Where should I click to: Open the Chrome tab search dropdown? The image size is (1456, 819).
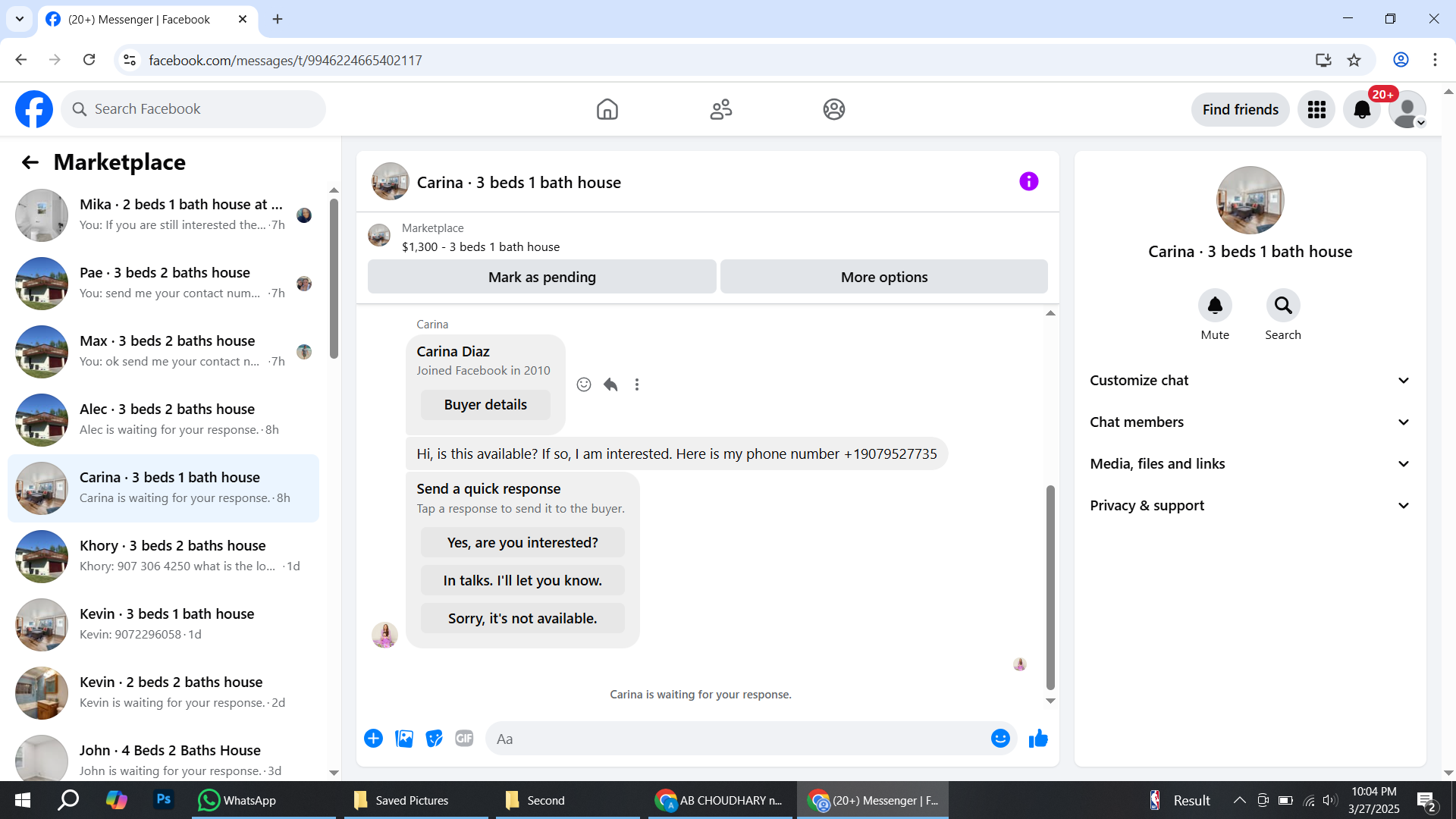19,19
